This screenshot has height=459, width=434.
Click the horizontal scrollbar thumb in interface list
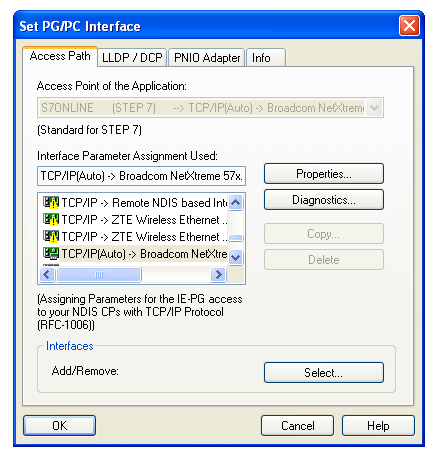(x=99, y=275)
